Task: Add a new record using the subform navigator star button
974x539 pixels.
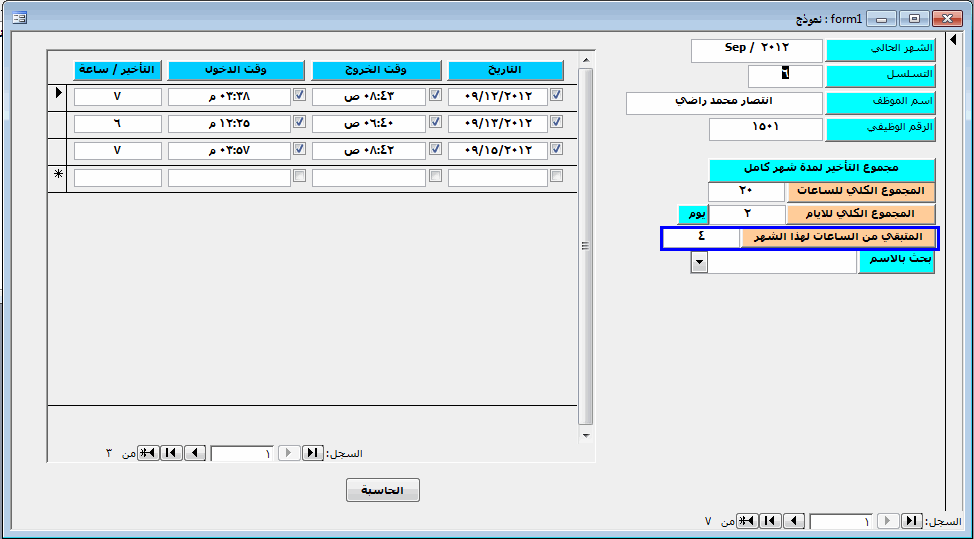Action: tap(149, 453)
